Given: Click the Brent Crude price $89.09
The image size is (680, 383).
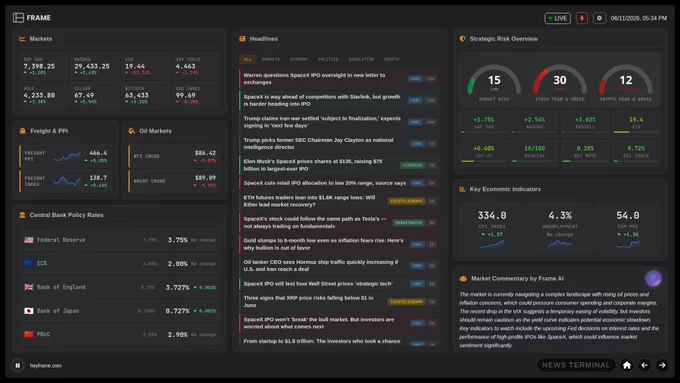Looking at the screenshot, I should [x=206, y=177].
